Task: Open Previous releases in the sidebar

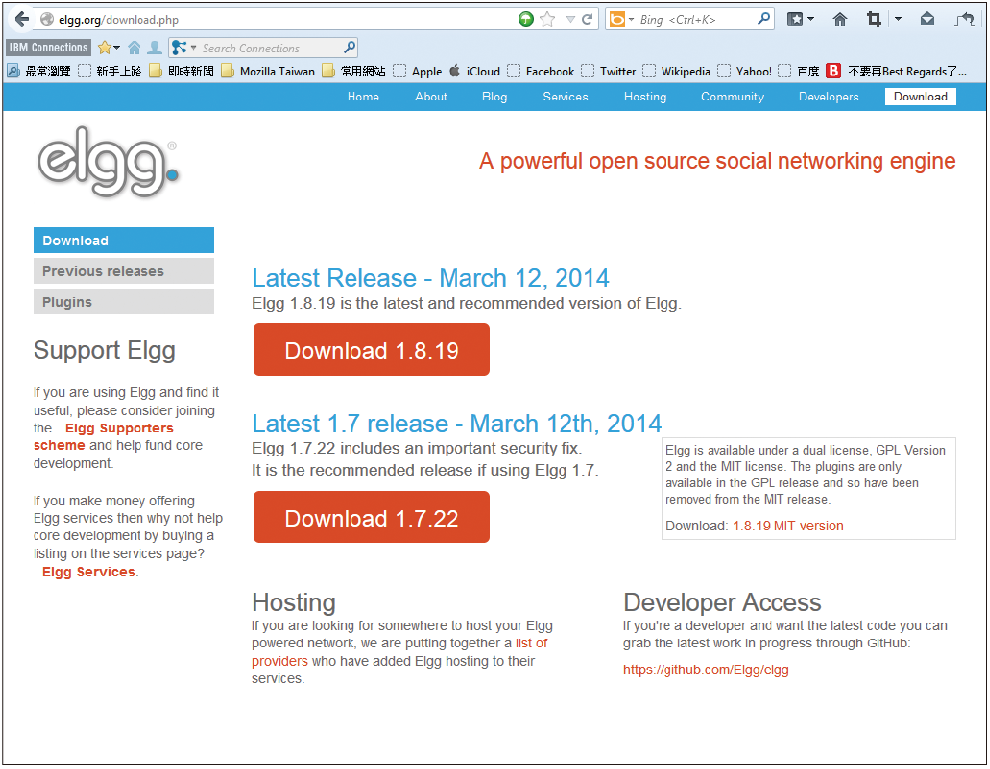Action: point(124,271)
